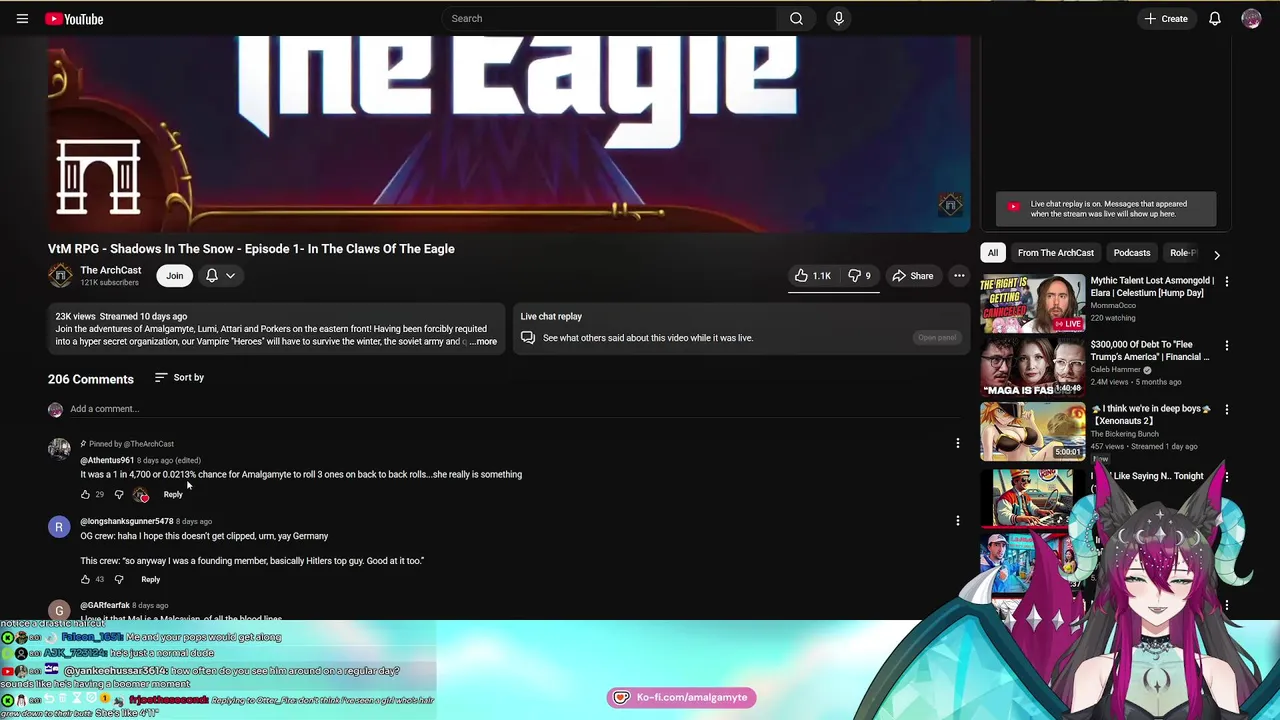The height and width of the screenshot is (720, 1280).
Task: Click the search magnifier button
Action: tap(796, 18)
